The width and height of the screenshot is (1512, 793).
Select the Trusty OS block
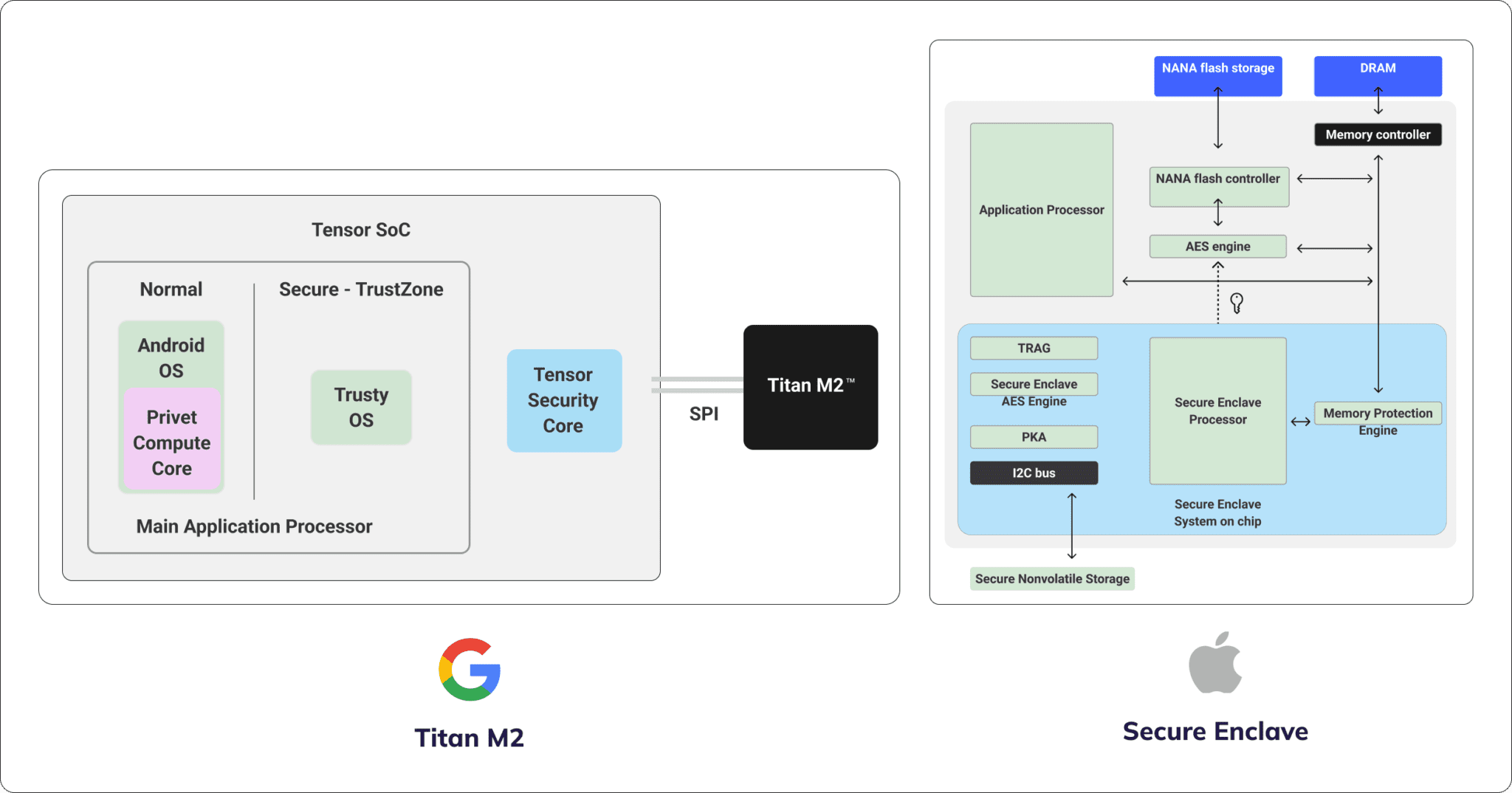(361, 407)
